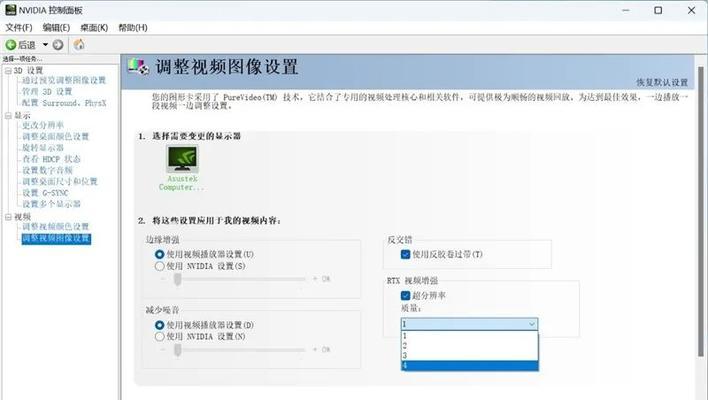Collapse the 显示 tree node
Viewport: 708px width, 400px height.
8,116
